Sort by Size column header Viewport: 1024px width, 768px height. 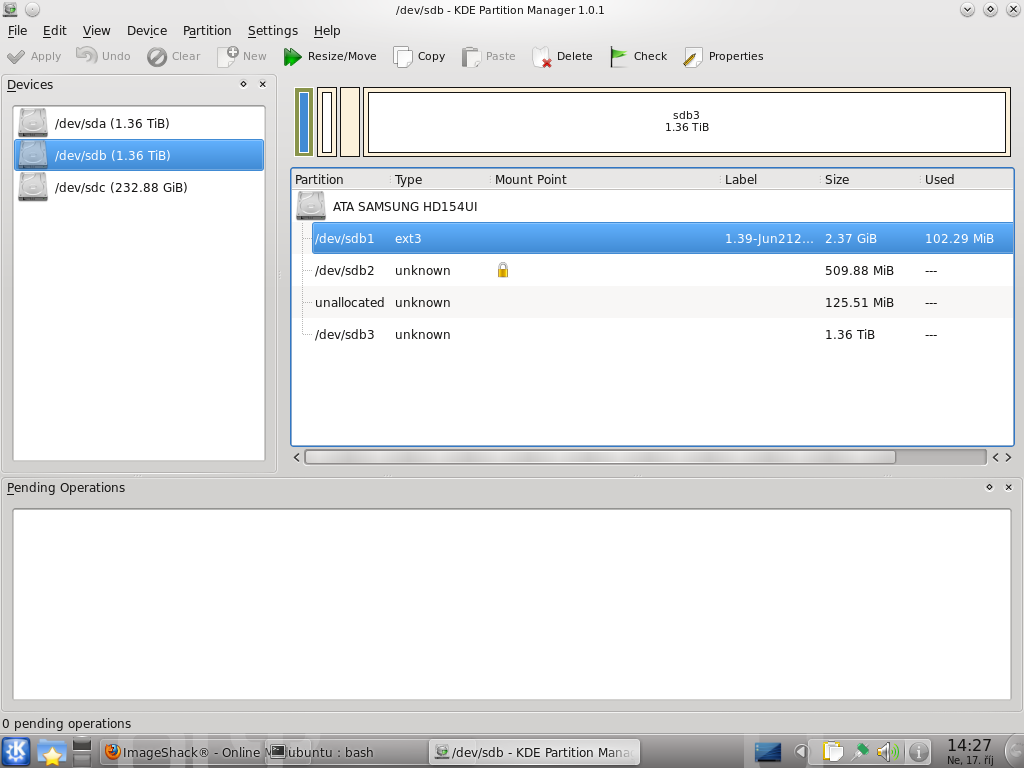point(870,180)
